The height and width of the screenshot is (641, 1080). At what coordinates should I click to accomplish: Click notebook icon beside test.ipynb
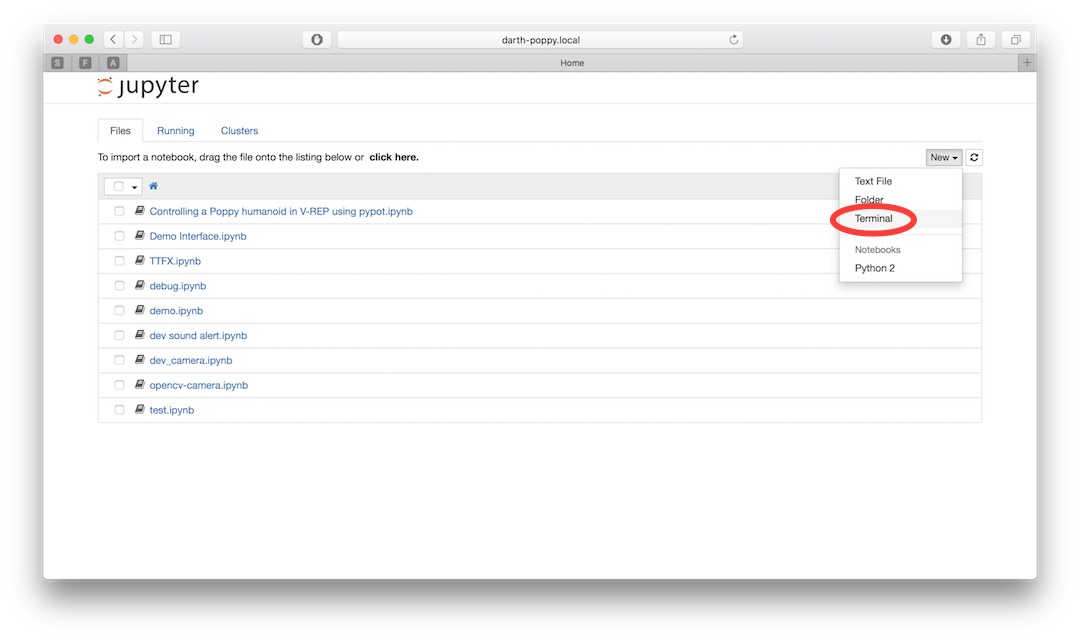(x=139, y=409)
